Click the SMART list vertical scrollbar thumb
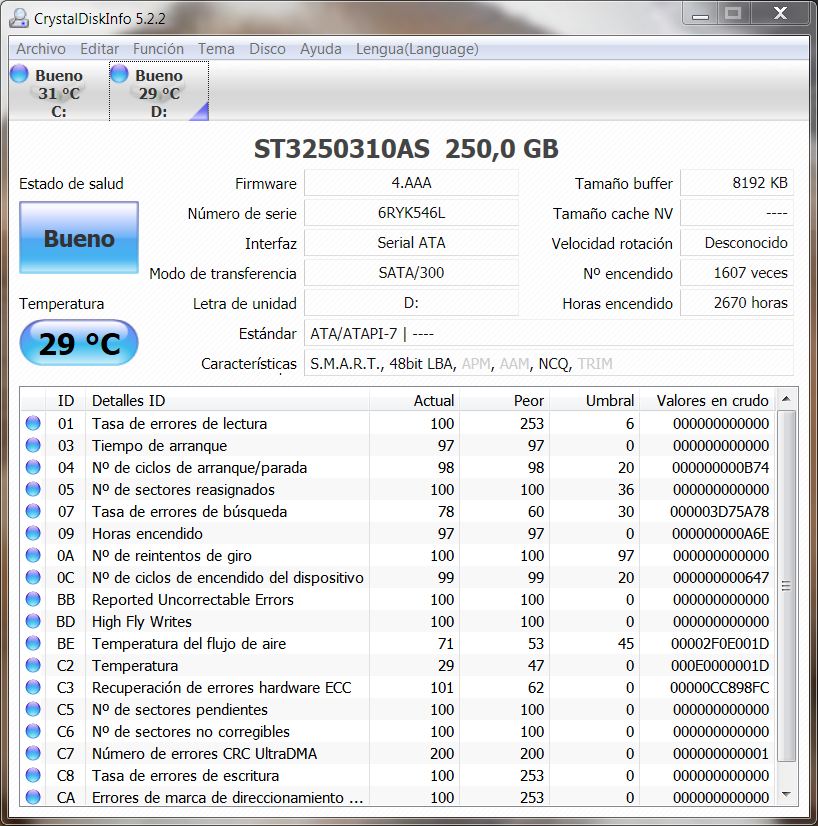Image resolution: width=818 pixels, height=826 pixels. (x=786, y=586)
